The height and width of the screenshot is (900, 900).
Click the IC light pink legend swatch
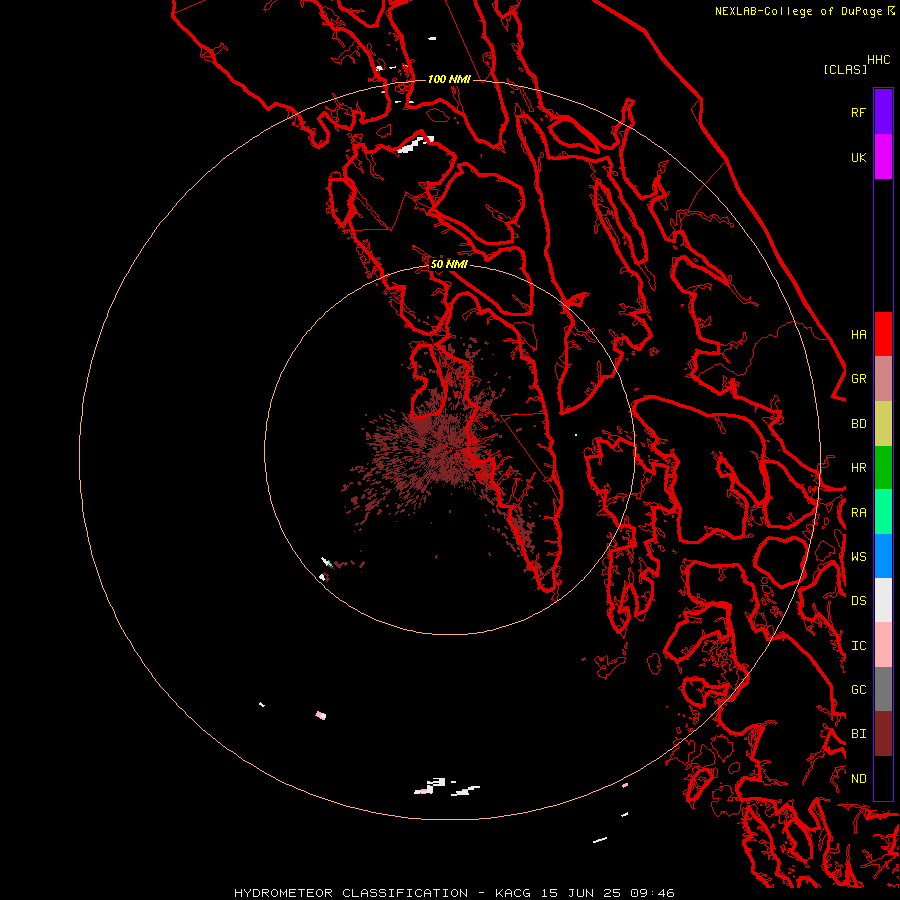883,645
